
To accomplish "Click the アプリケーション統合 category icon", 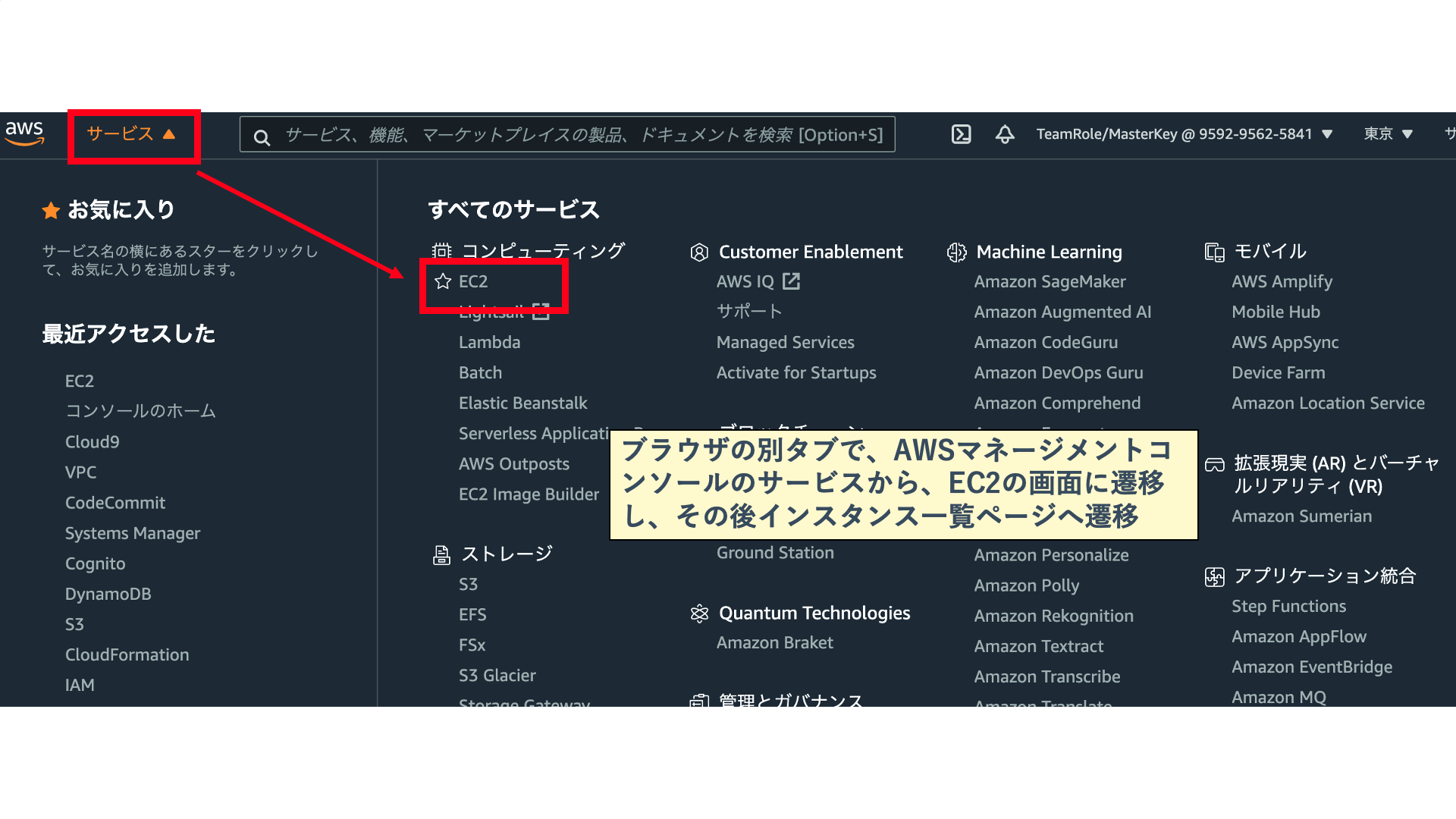I will [1215, 577].
